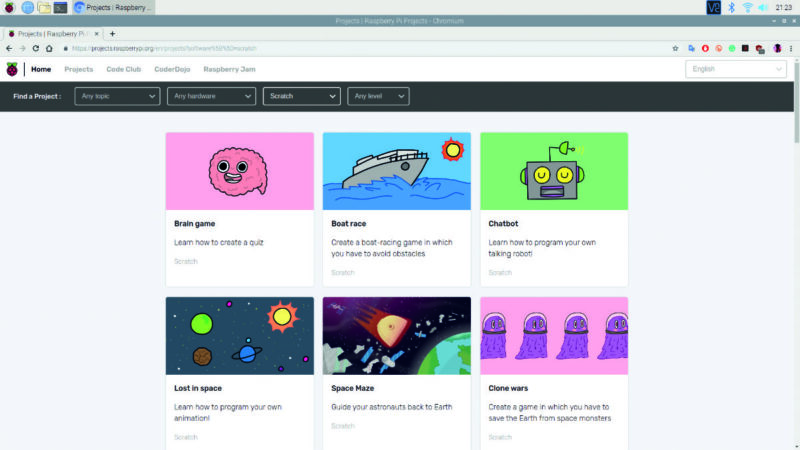Click 'Learn how to create a quiz' text

219,242
